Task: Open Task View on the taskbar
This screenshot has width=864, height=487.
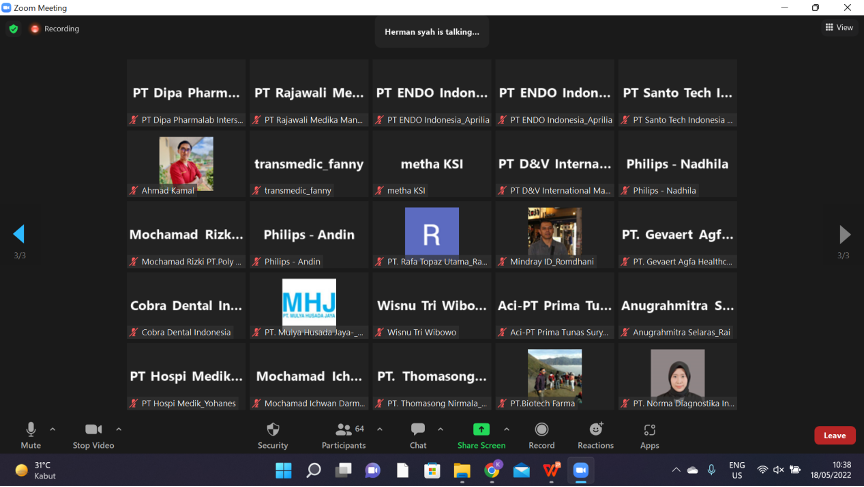Action: [343, 470]
